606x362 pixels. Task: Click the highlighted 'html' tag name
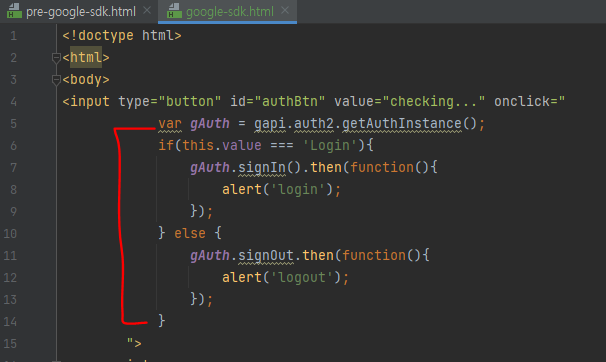(86, 58)
